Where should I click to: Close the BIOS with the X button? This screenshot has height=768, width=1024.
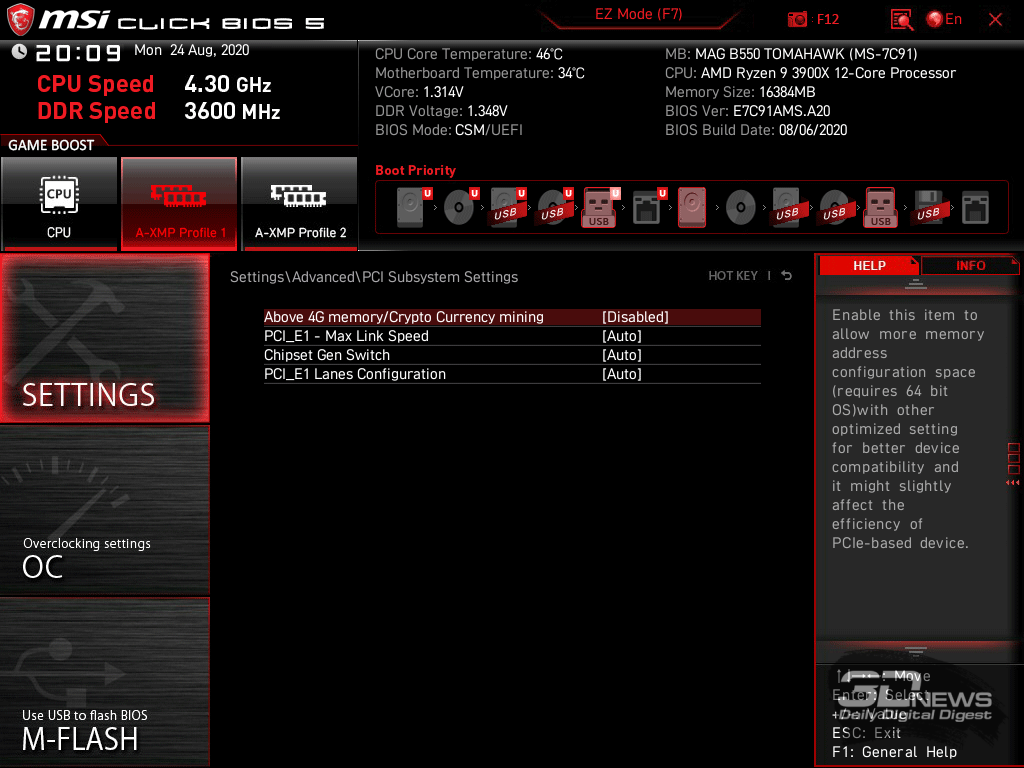pyautogui.click(x=995, y=20)
